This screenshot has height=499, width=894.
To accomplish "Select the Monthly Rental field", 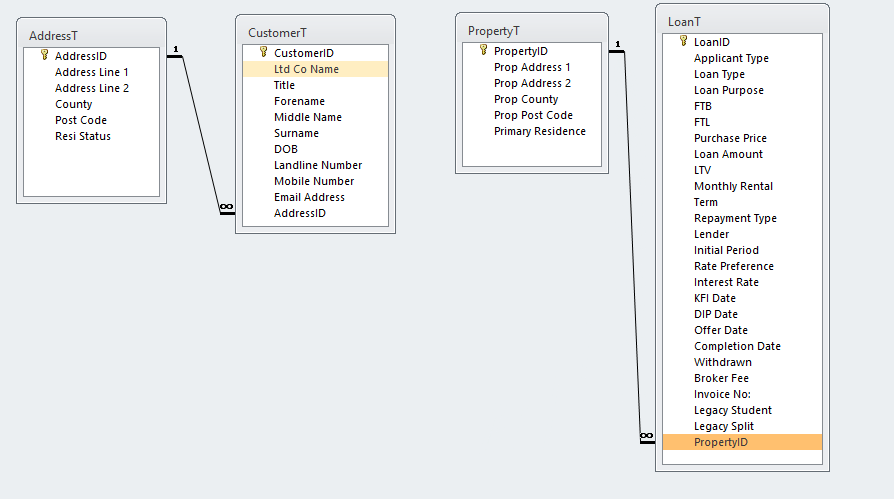I will click(x=742, y=185).
